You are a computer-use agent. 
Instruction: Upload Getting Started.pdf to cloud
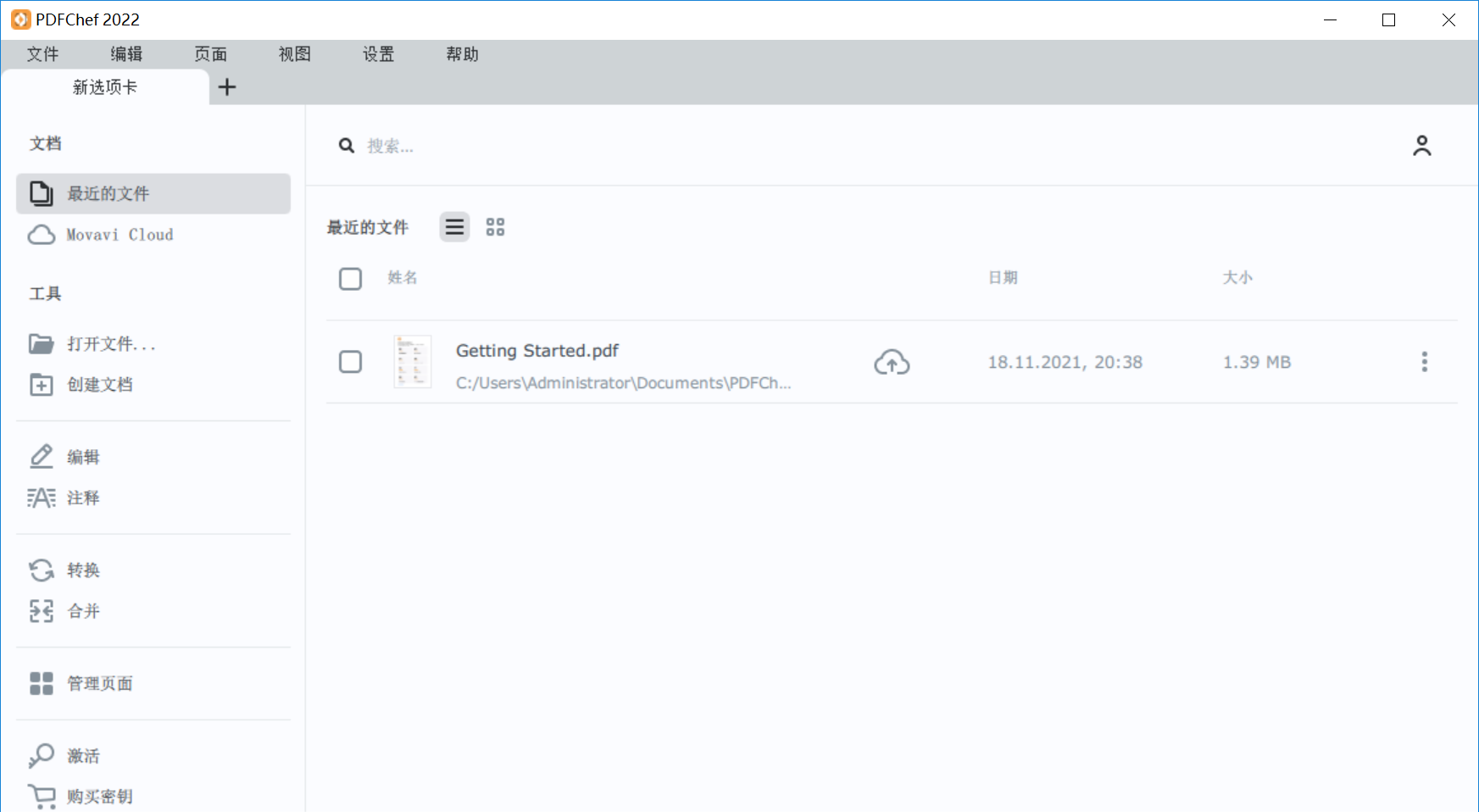(x=892, y=363)
